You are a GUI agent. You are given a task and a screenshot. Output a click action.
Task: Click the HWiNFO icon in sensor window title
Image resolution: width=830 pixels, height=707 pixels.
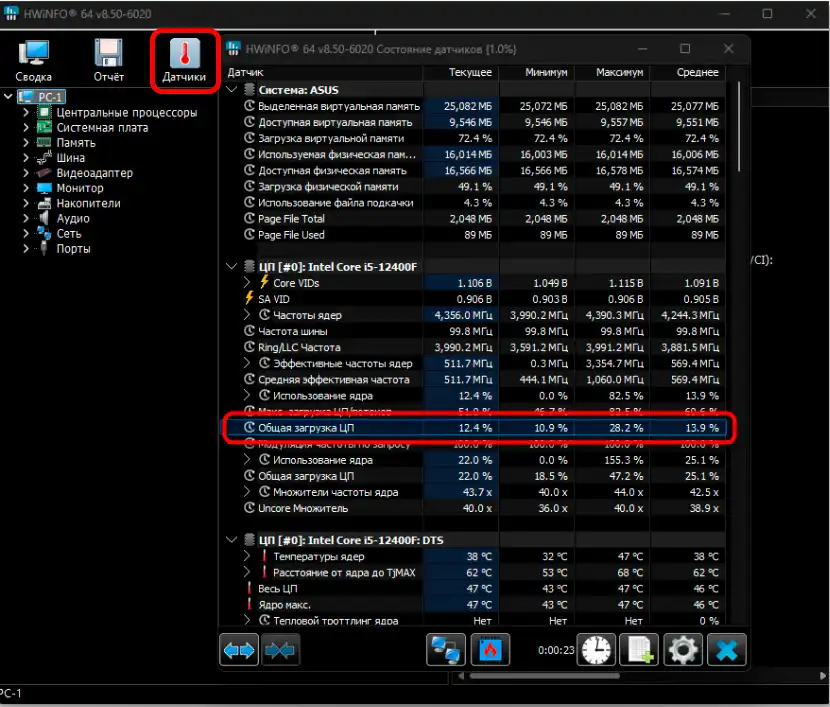click(x=233, y=49)
